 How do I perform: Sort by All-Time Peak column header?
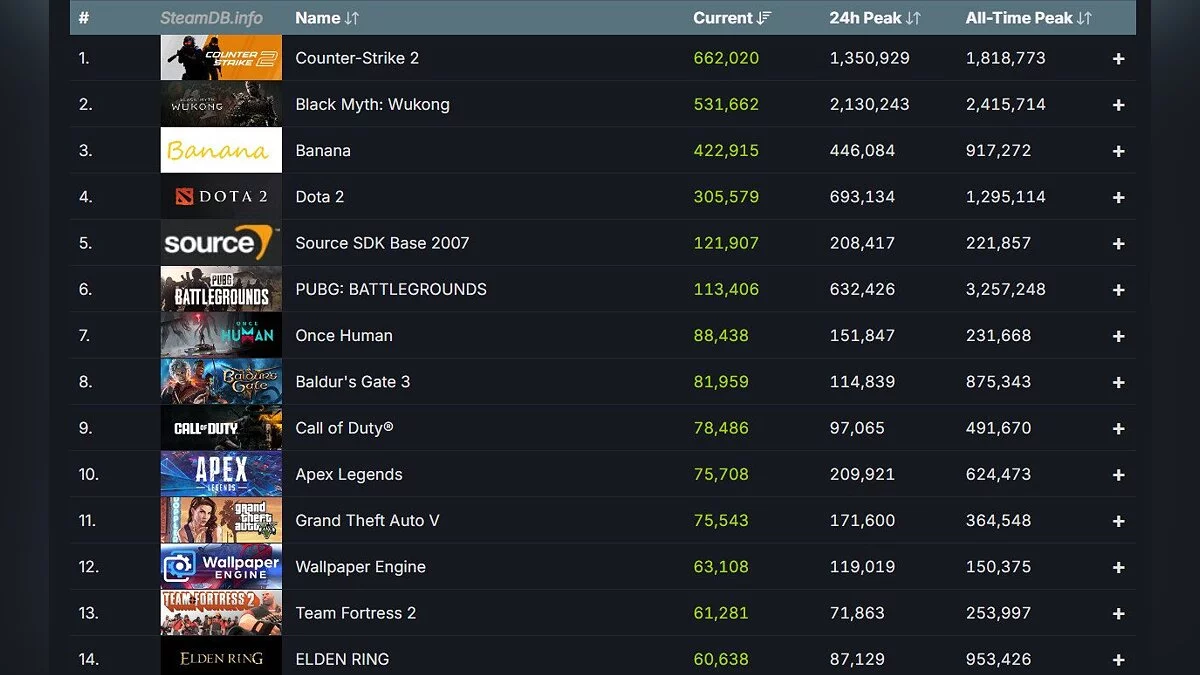tap(1028, 18)
